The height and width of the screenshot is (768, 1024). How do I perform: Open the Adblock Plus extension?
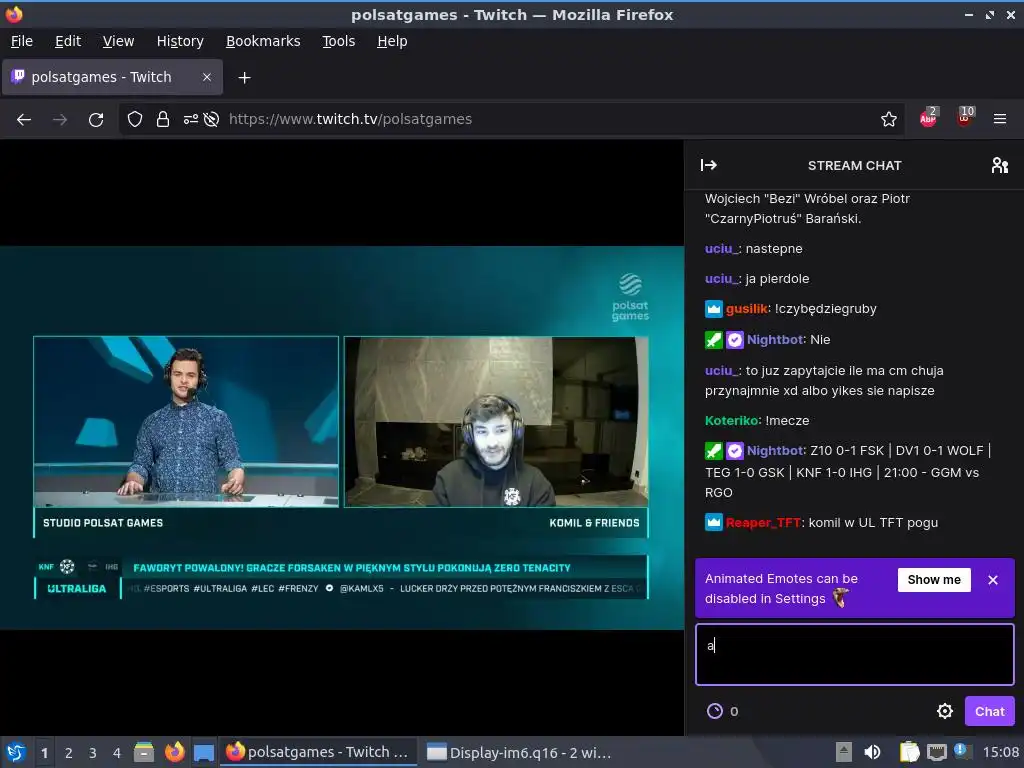[x=928, y=118]
